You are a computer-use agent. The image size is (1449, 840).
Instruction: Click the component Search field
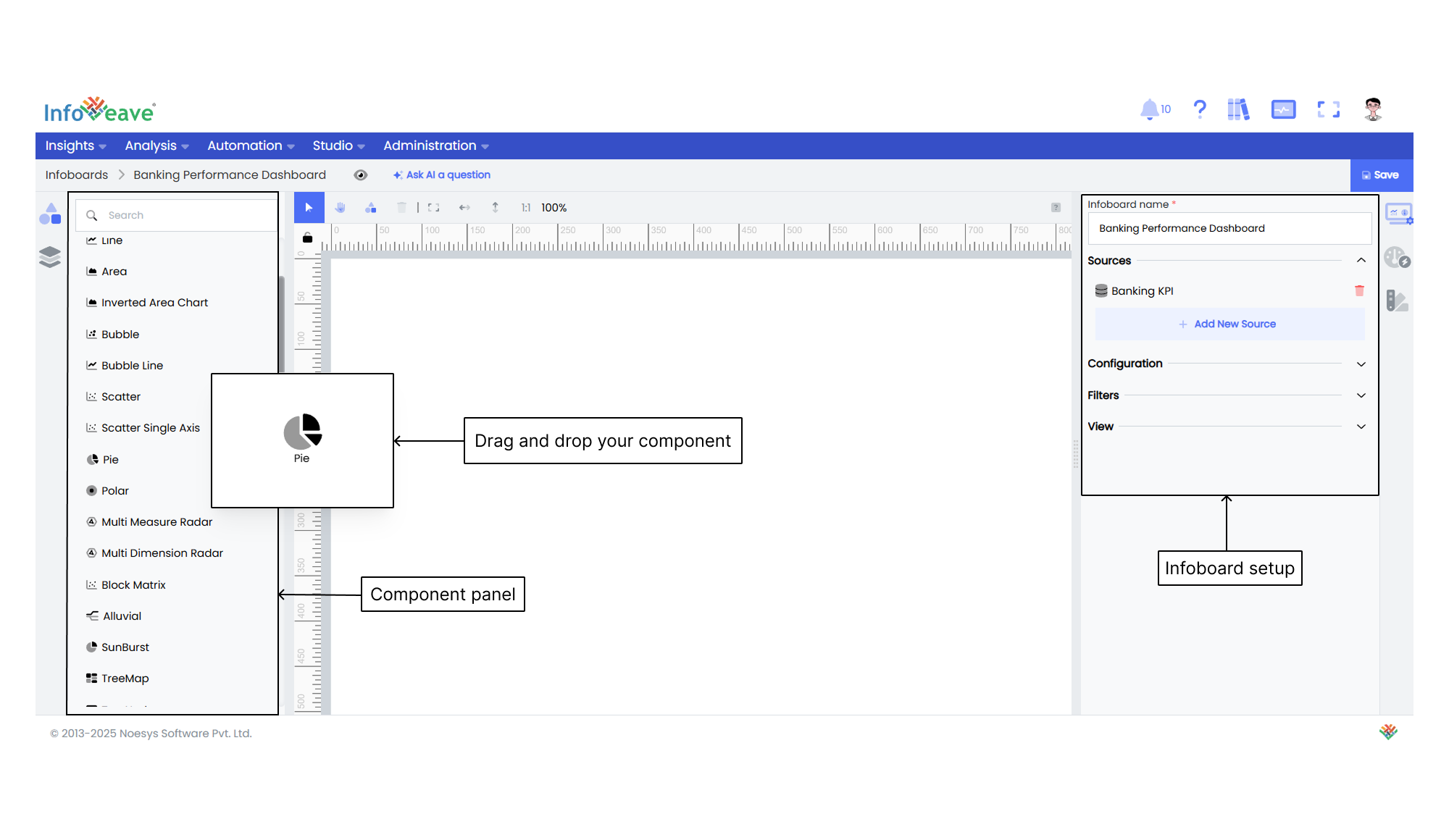[177, 215]
